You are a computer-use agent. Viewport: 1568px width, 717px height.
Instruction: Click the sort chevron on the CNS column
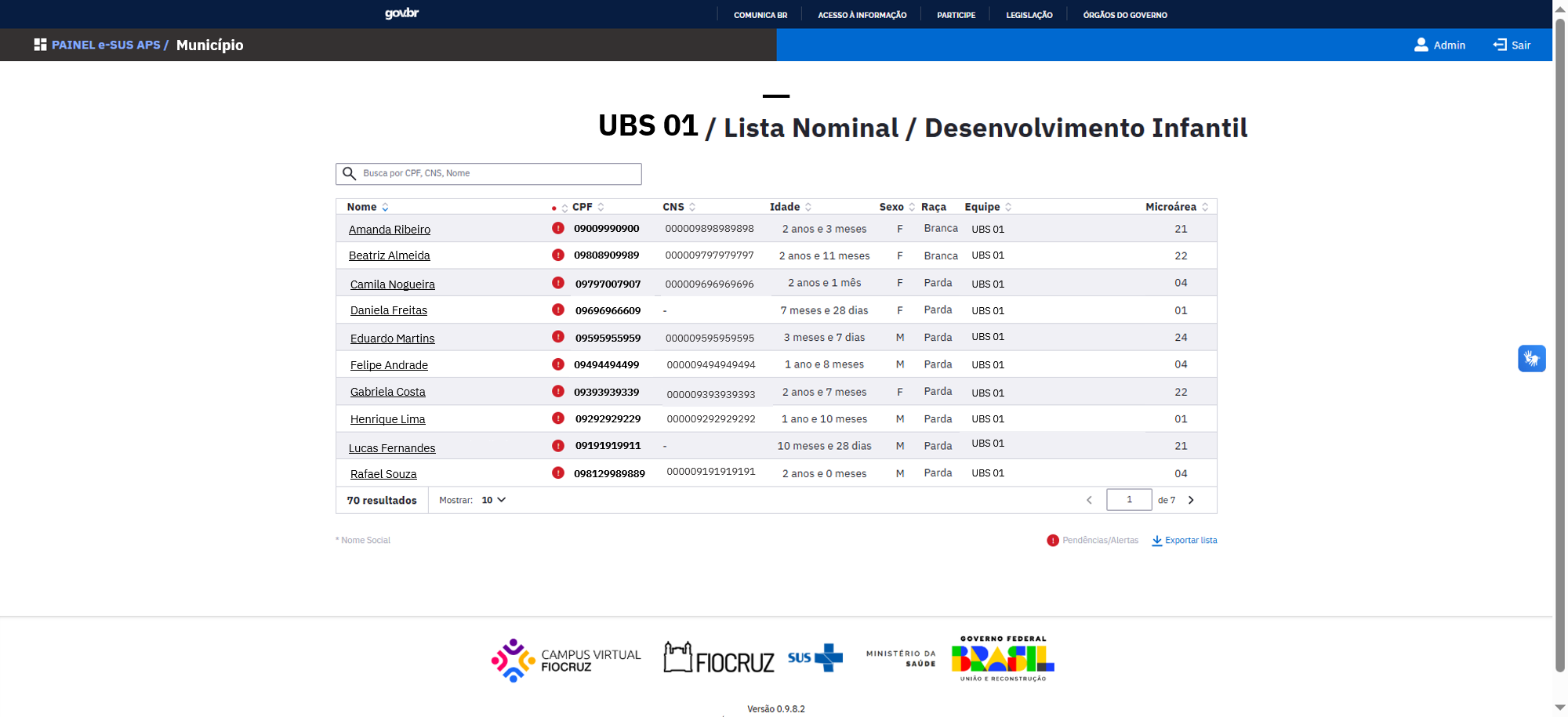point(691,207)
